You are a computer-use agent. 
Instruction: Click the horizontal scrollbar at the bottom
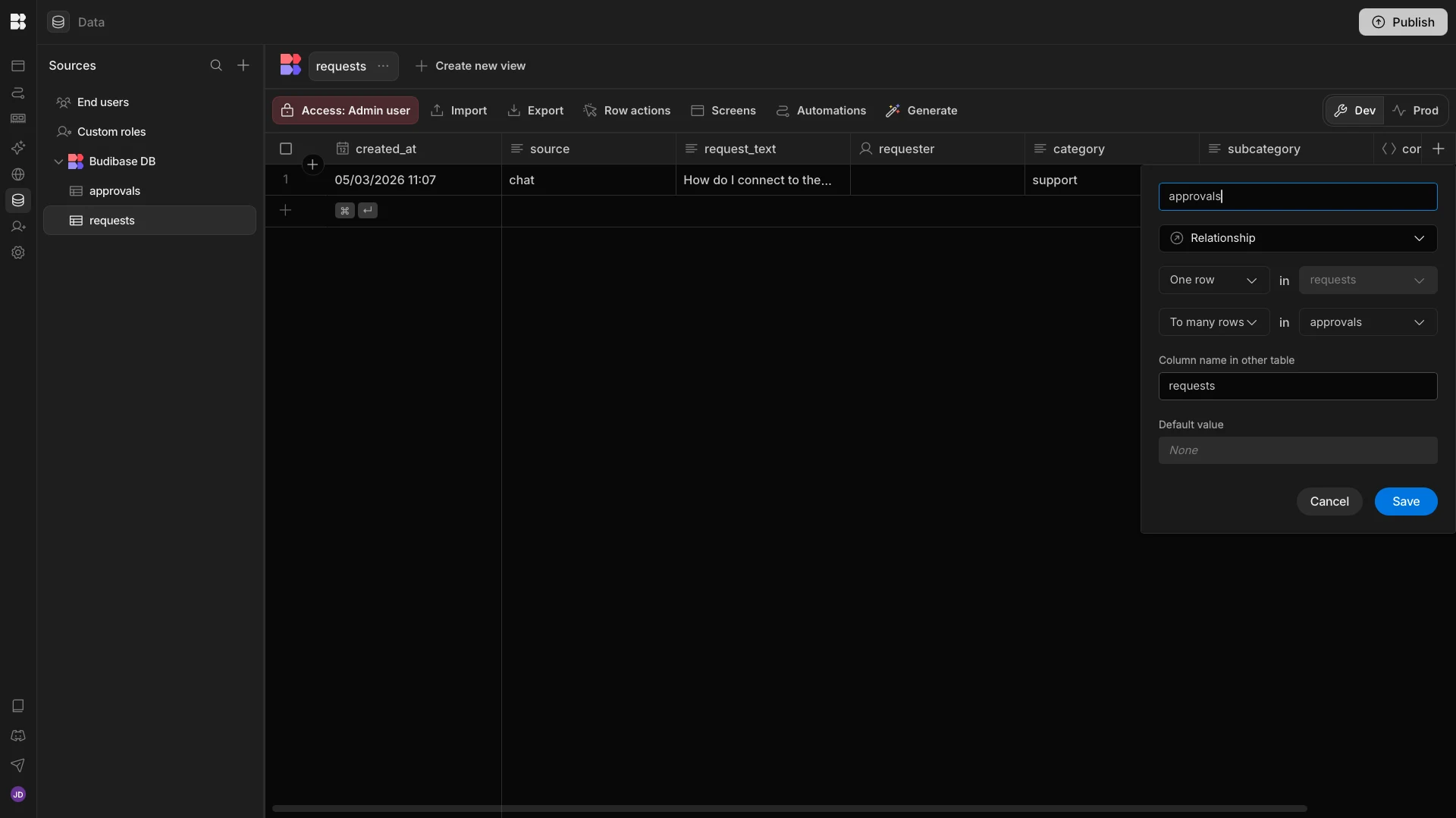789,808
